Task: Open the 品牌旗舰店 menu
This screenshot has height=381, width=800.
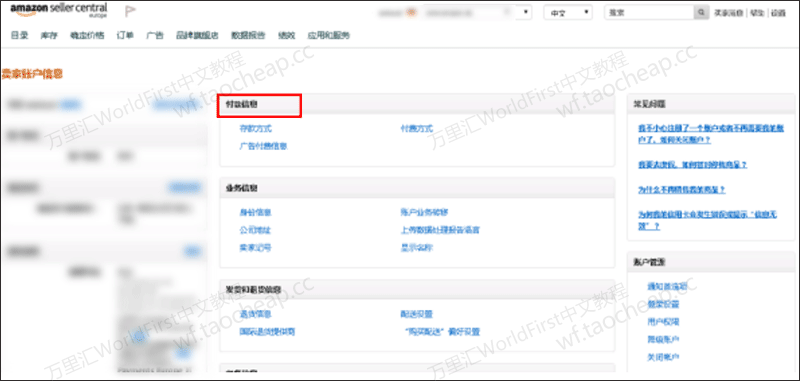Action: tap(197, 35)
